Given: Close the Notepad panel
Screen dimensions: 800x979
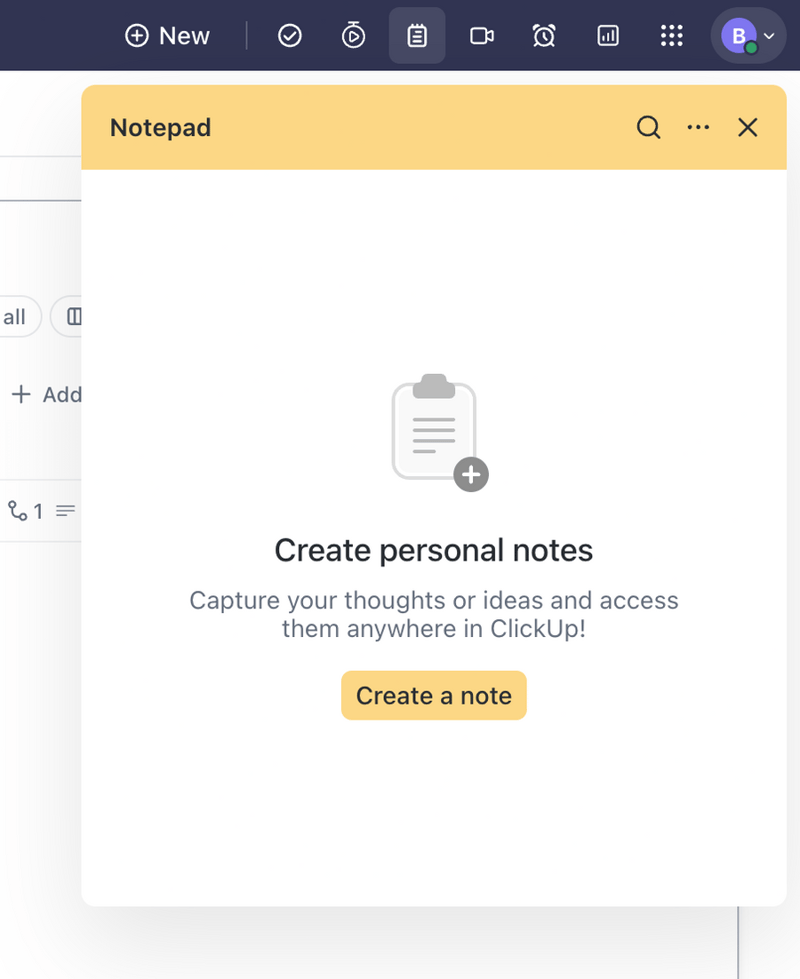Looking at the screenshot, I should (747, 127).
